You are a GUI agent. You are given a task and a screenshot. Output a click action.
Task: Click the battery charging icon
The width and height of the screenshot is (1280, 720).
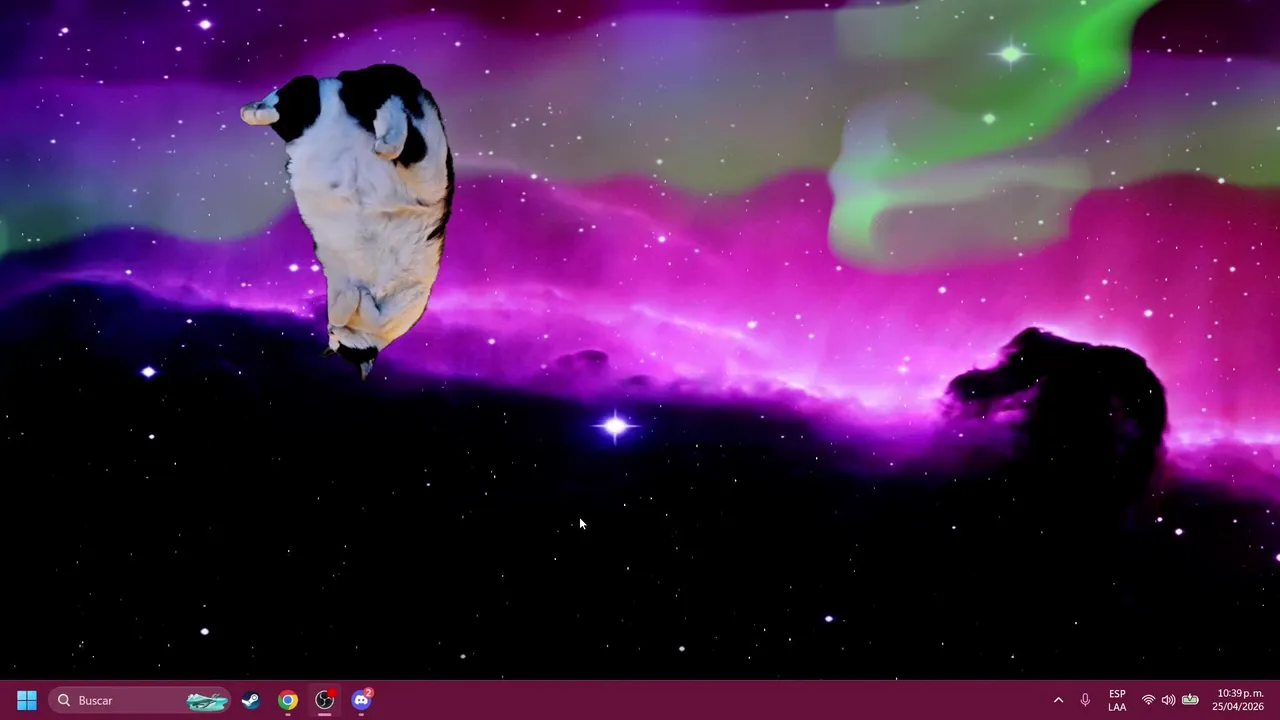pos(1190,700)
